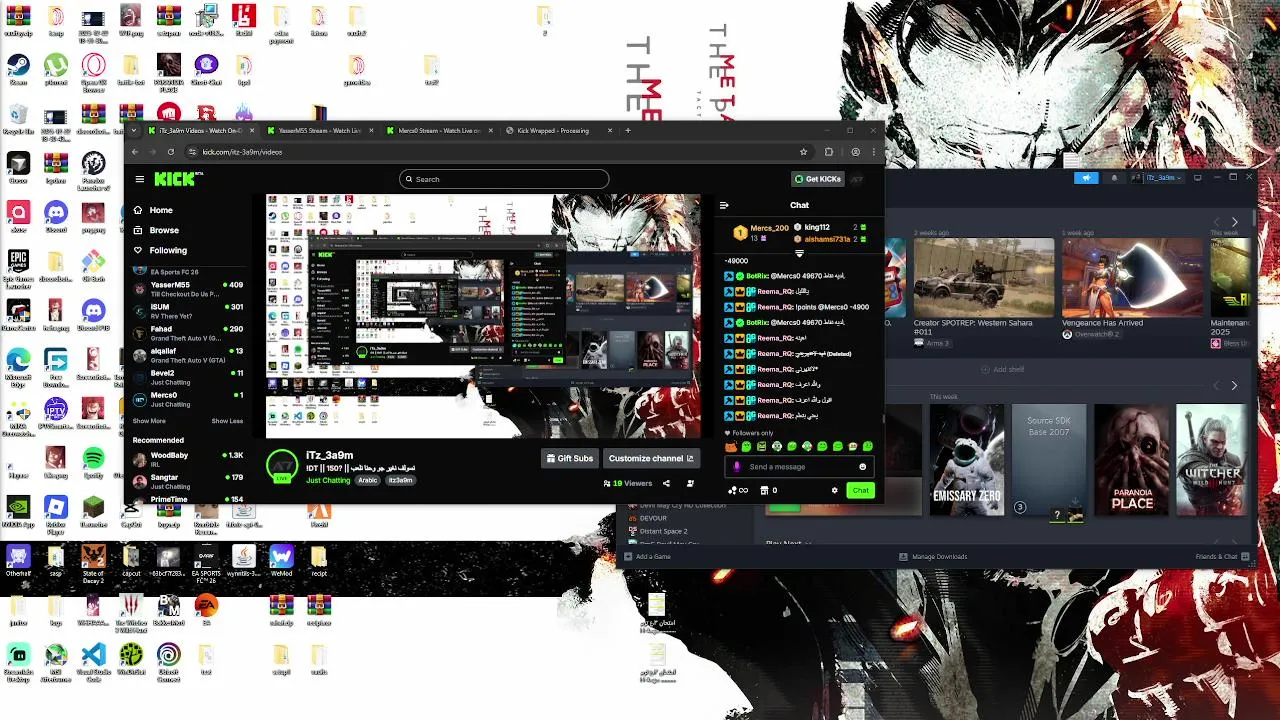The image size is (1280, 720).
Task: Open a new browser tab
Action: click(x=628, y=130)
